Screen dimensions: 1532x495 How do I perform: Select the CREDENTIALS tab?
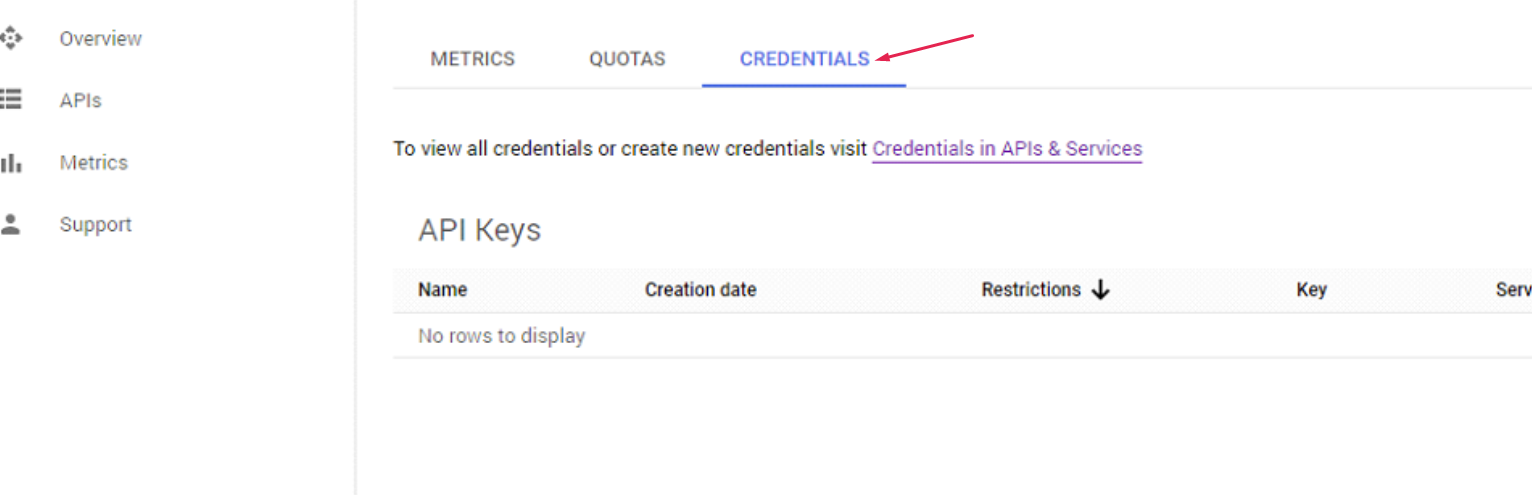tap(804, 59)
